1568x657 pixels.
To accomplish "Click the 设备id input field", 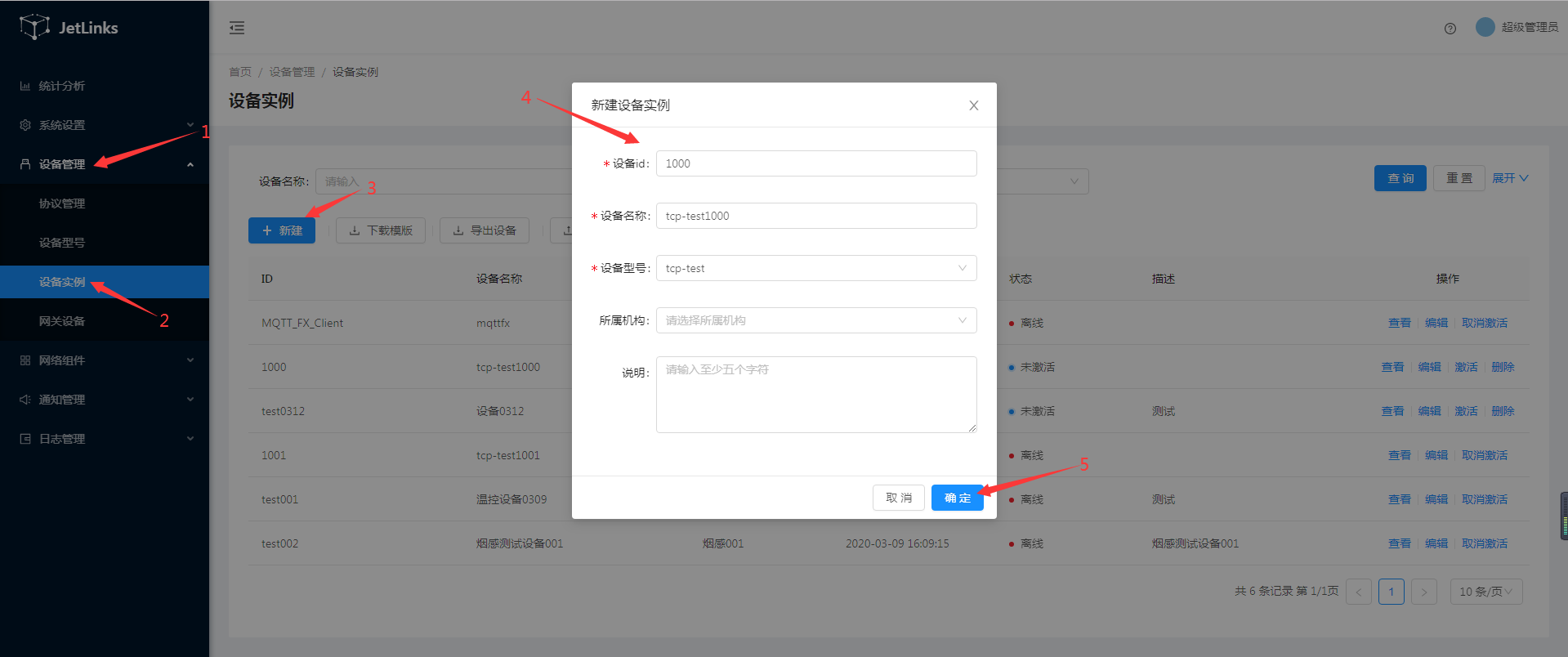I will (815, 163).
